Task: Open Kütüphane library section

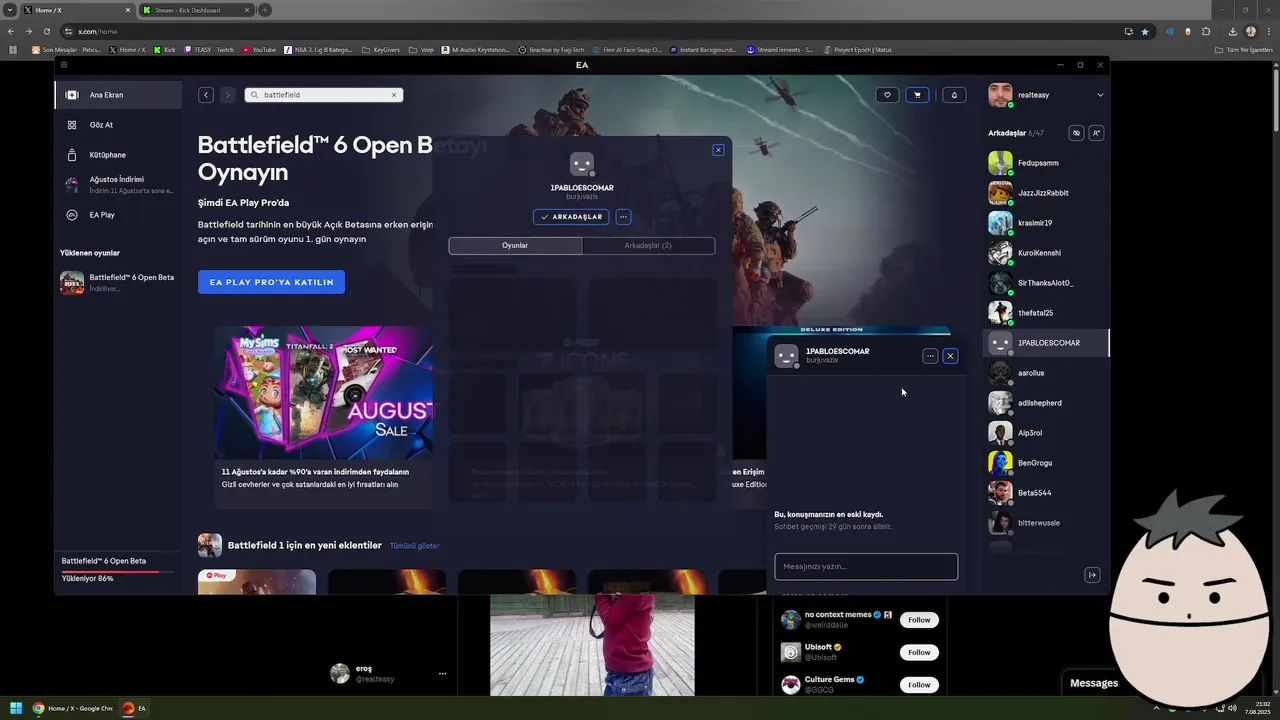Action: 118,155
